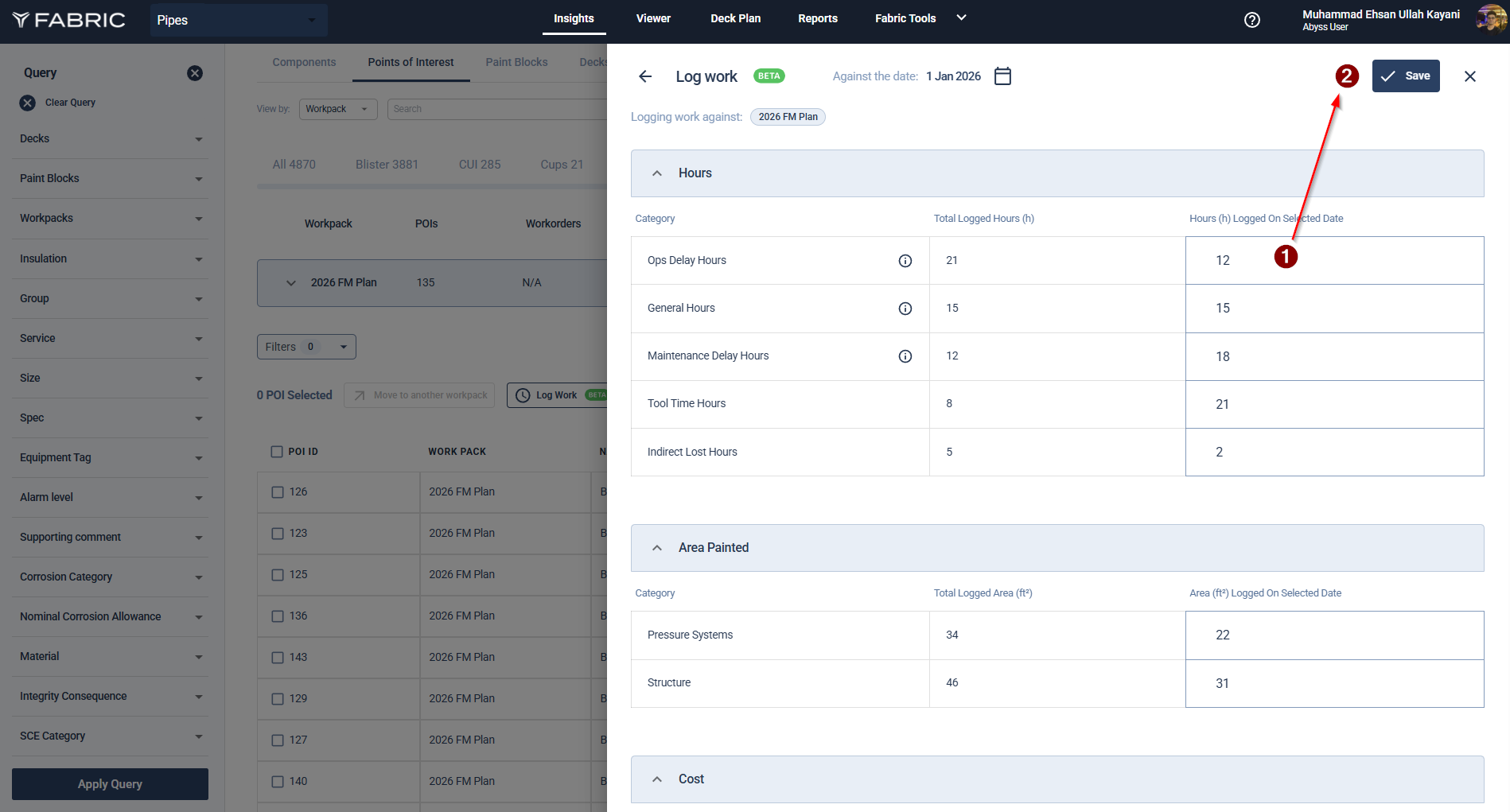Click the Apply Query button

[x=110, y=784]
